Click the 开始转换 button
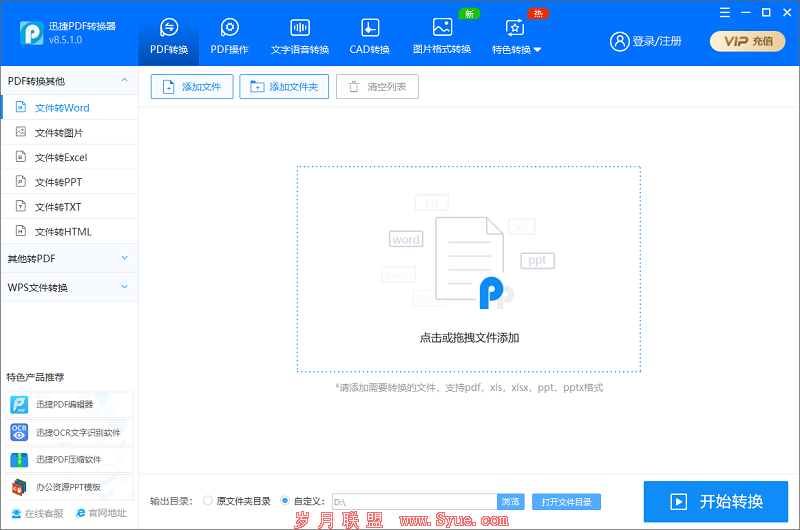 [x=716, y=501]
